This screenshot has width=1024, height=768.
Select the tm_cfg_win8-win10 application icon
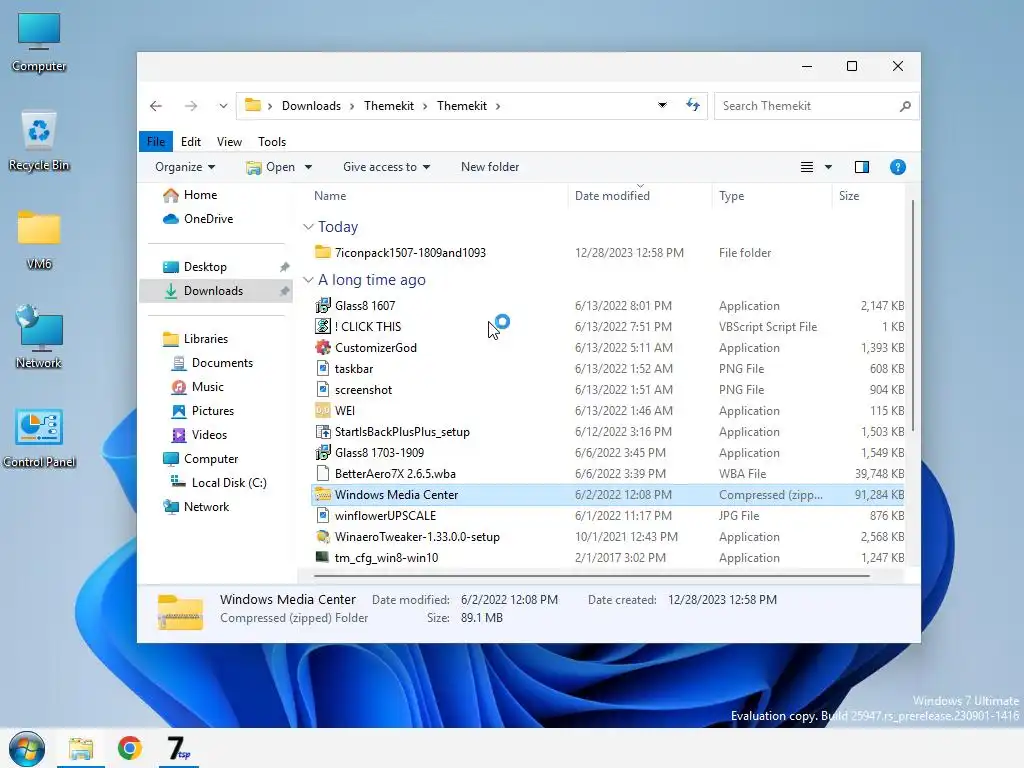pos(323,558)
